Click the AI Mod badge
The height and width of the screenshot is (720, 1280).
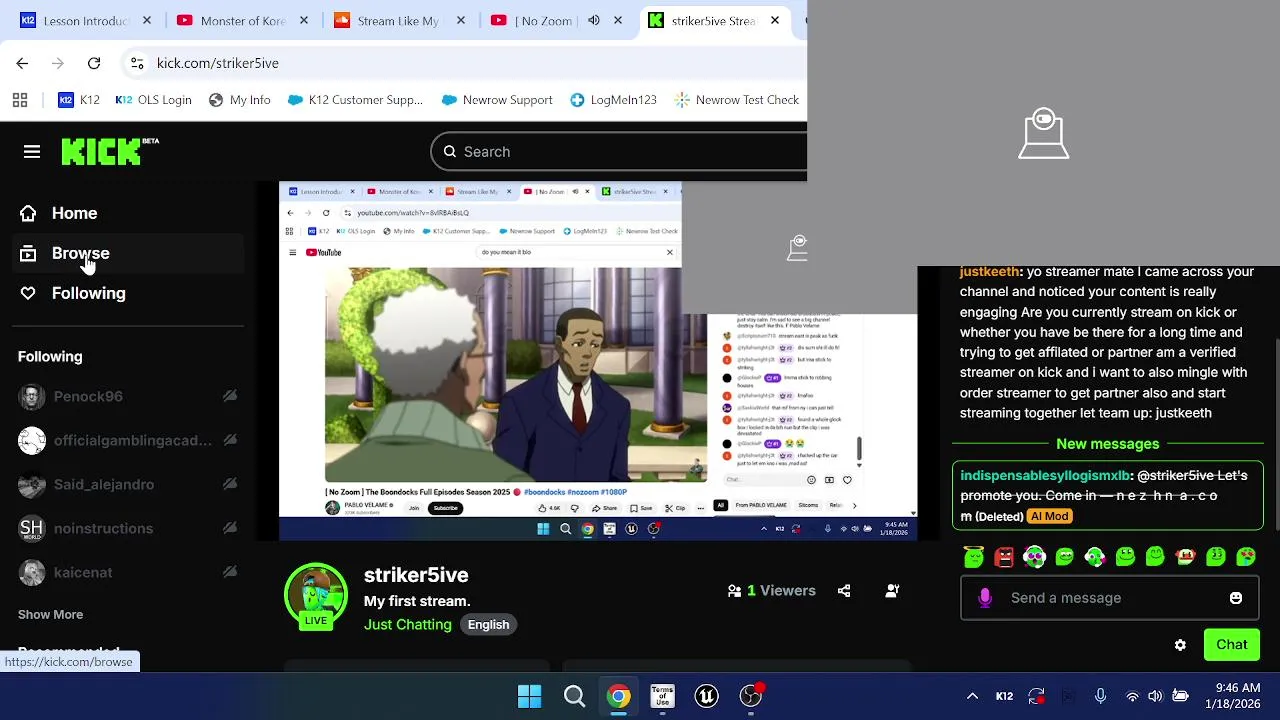click(1050, 516)
